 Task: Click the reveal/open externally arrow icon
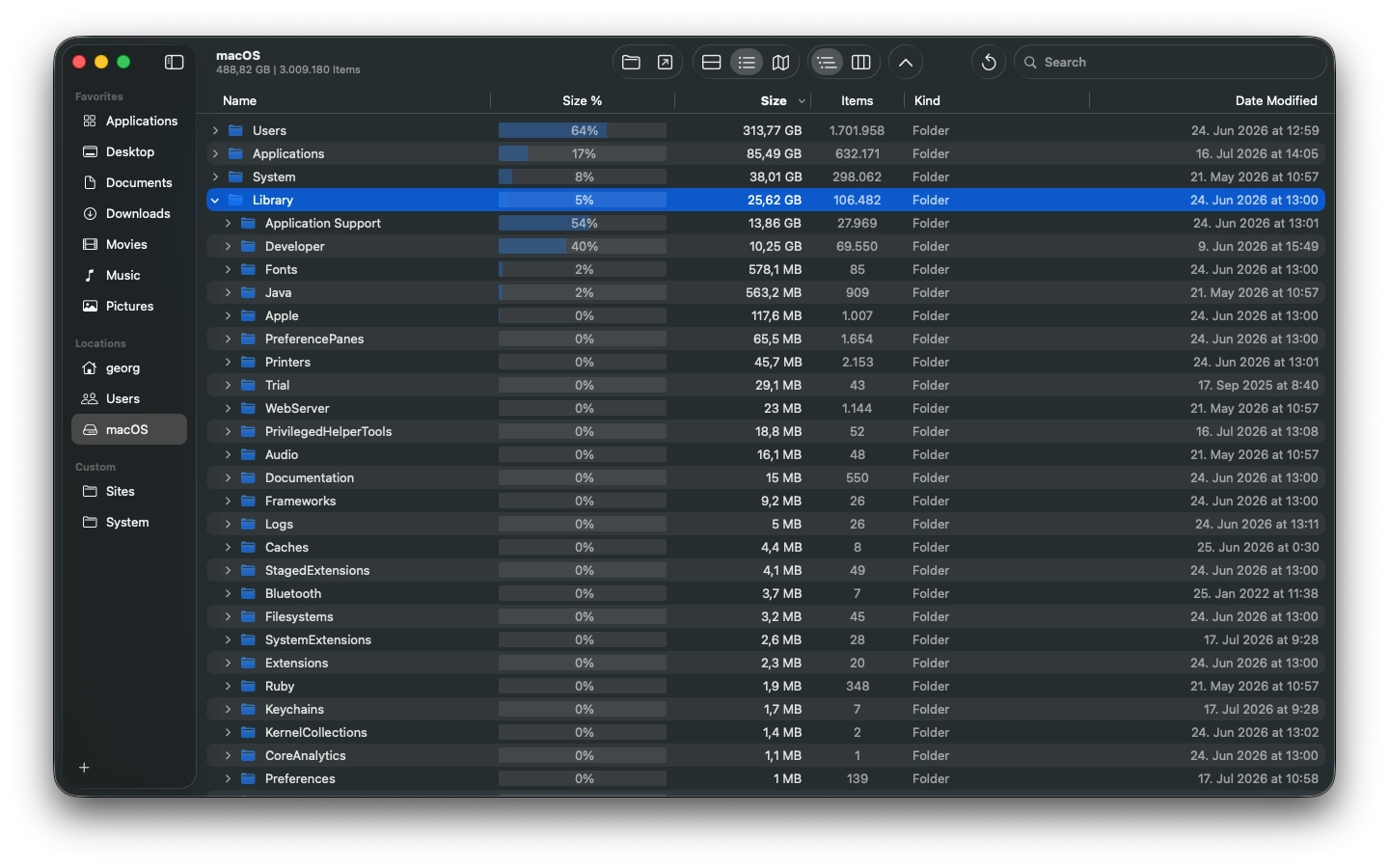(666, 62)
